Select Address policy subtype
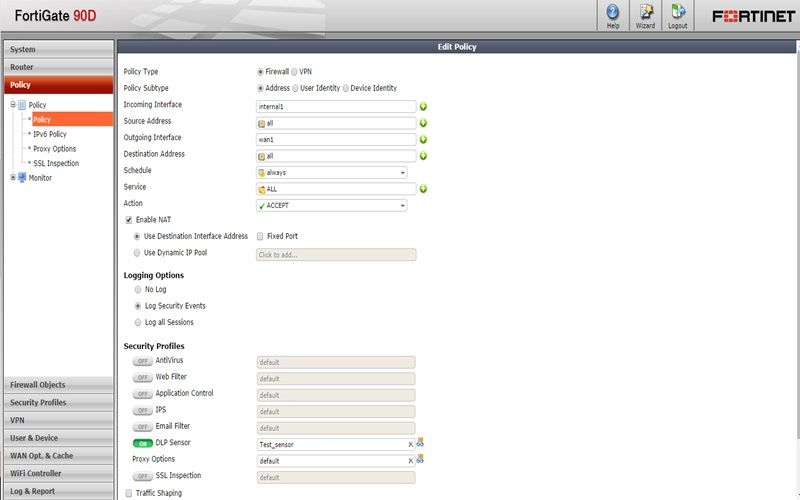This screenshot has height=500, width=800. click(x=260, y=88)
